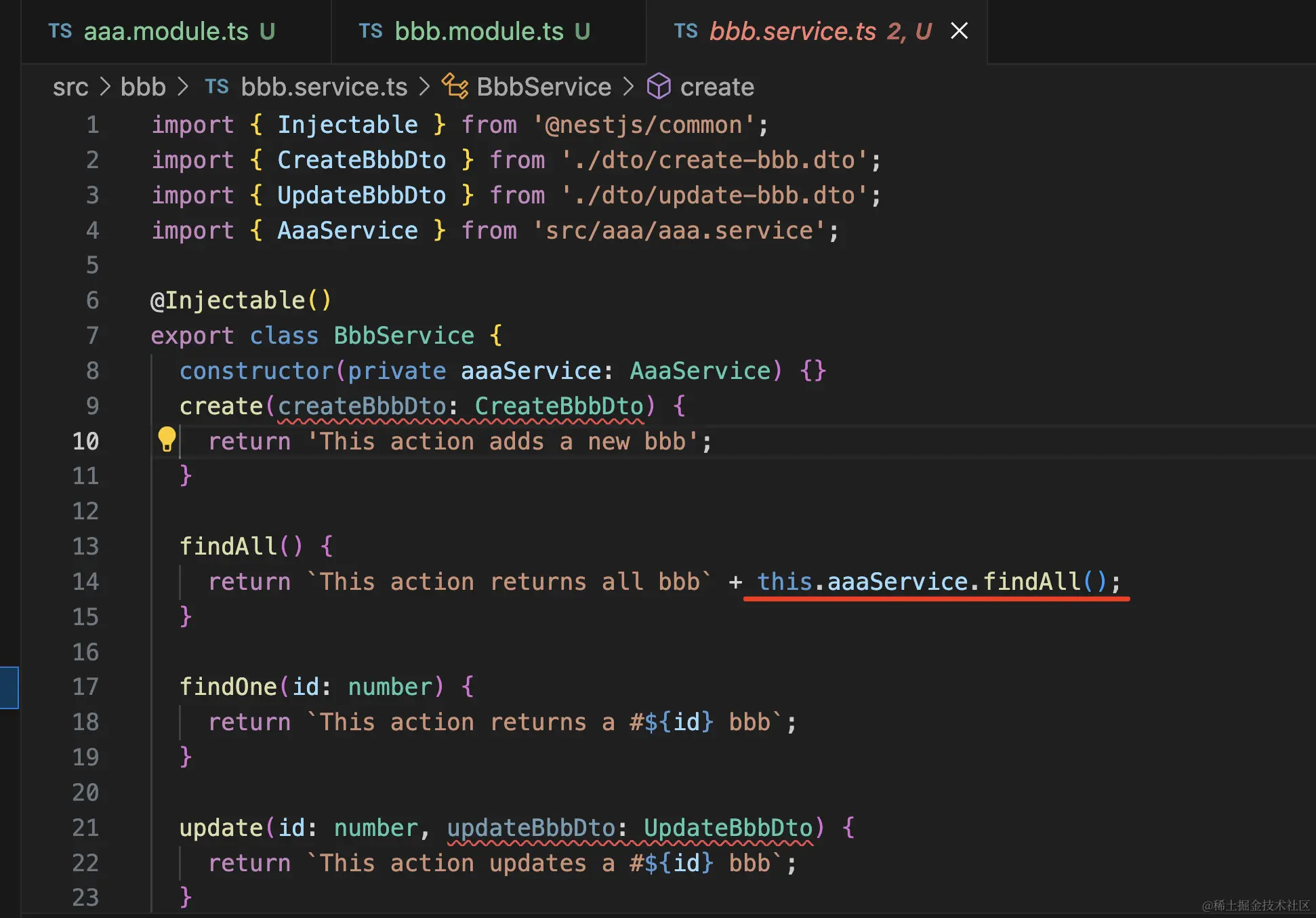Click TS file icon in breadcrumb
This screenshot has height=918, width=1316.
coord(217,87)
